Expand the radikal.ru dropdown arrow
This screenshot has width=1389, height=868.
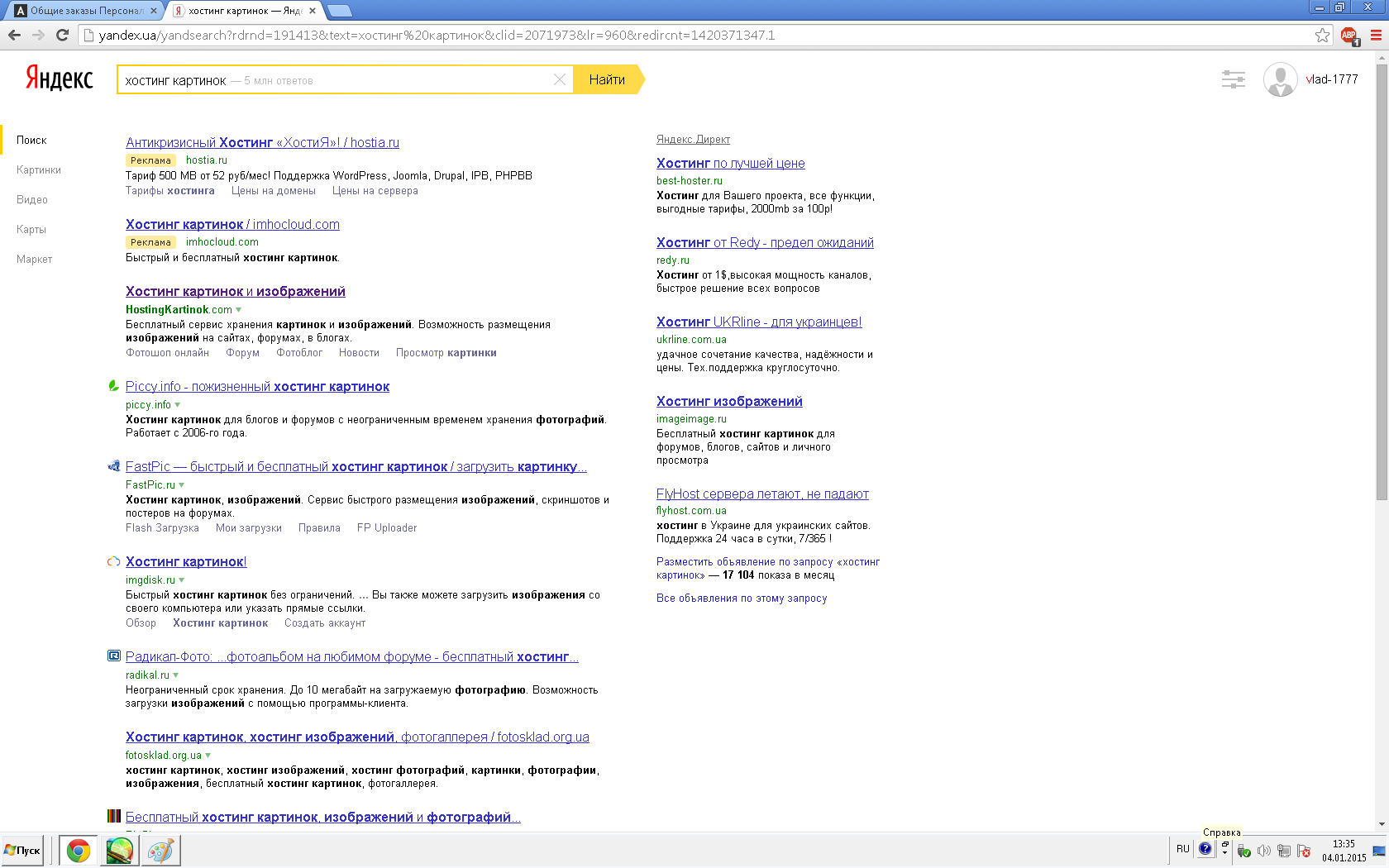click(x=176, y=675)
